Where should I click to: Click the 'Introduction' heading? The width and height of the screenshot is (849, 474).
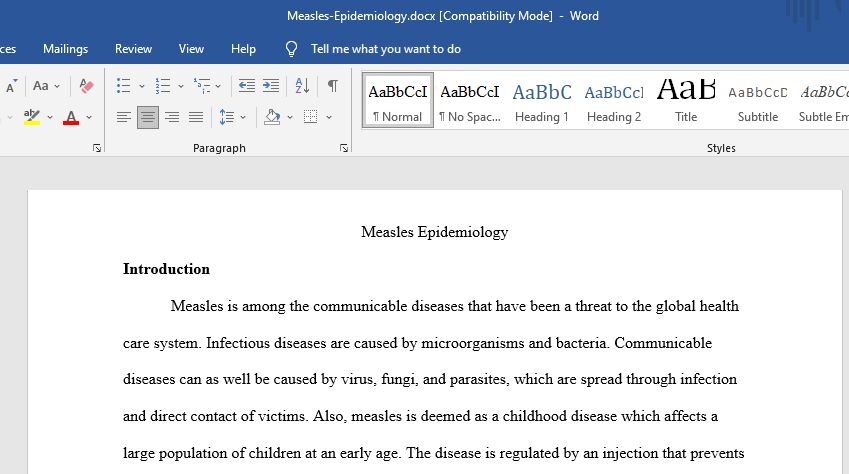(x=166, y=269)
